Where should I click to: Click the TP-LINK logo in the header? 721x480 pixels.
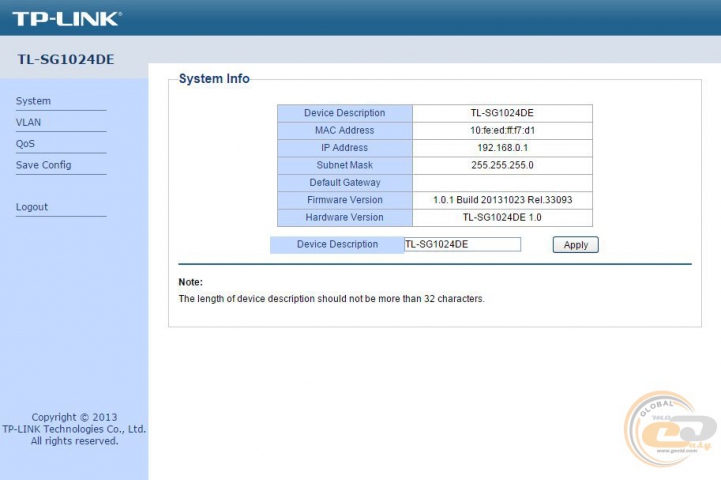point(67,19)
